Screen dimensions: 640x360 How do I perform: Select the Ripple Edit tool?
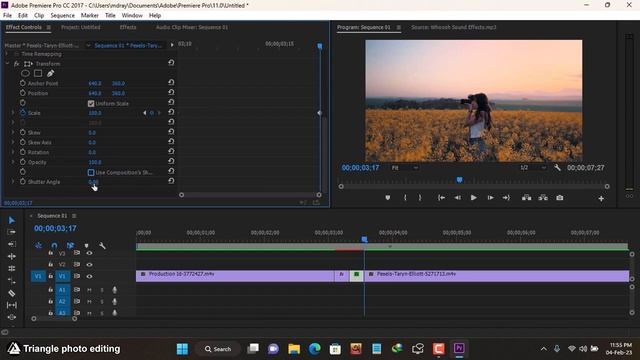click(11, 244)
